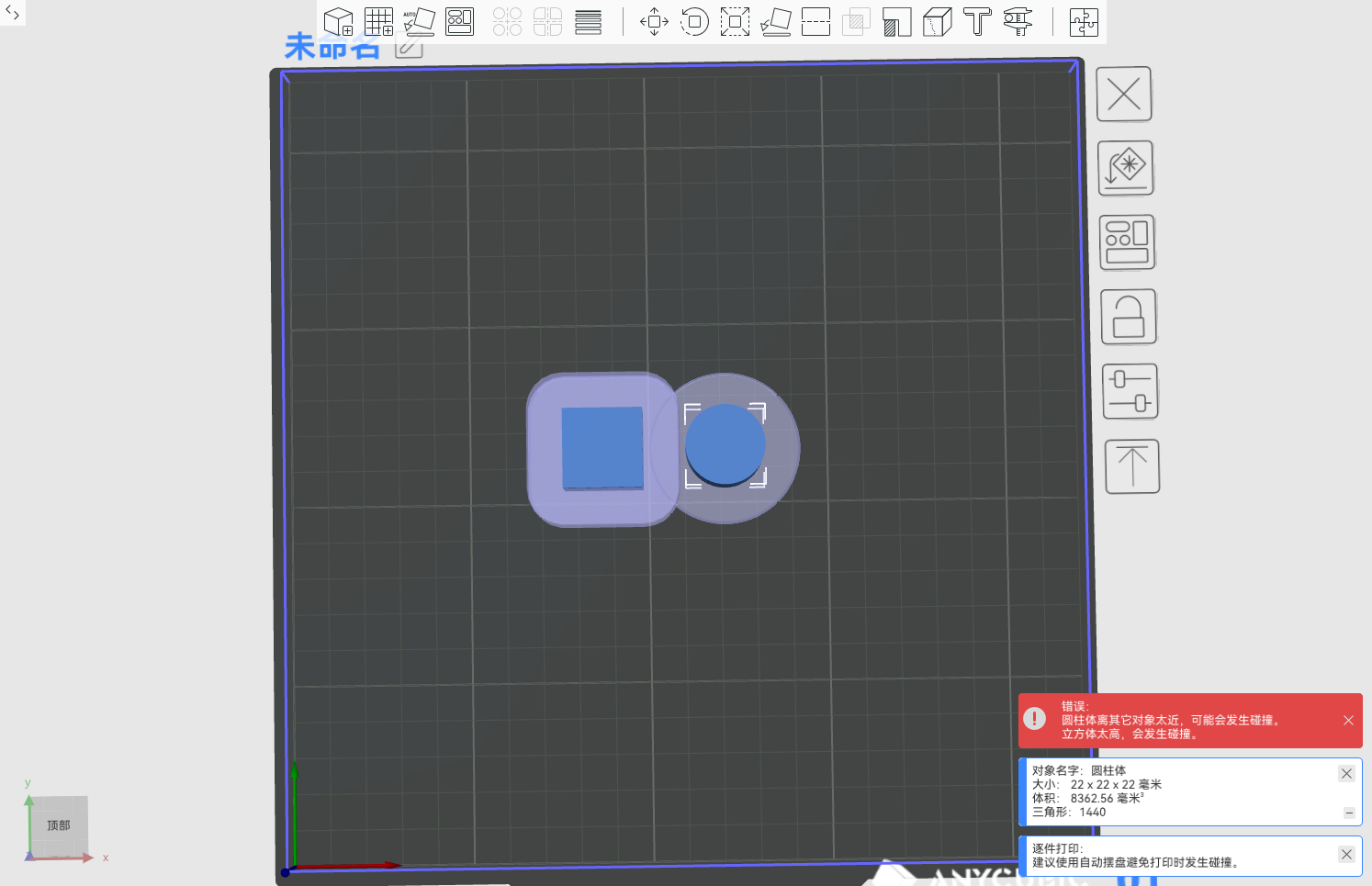Collapse sidebar with the top-left arrow
Image resolution: width=1372 pixels, height=886 pixels.
coord(12,12)
